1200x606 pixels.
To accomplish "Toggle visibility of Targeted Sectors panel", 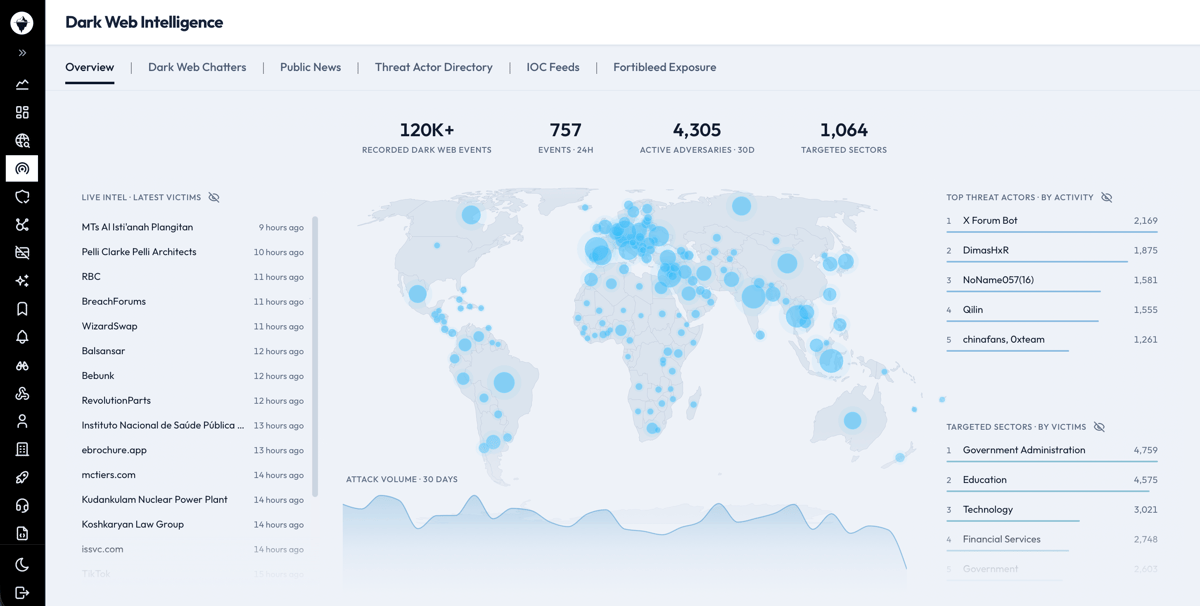I will pyautogui.click(x=1099, y=427).
